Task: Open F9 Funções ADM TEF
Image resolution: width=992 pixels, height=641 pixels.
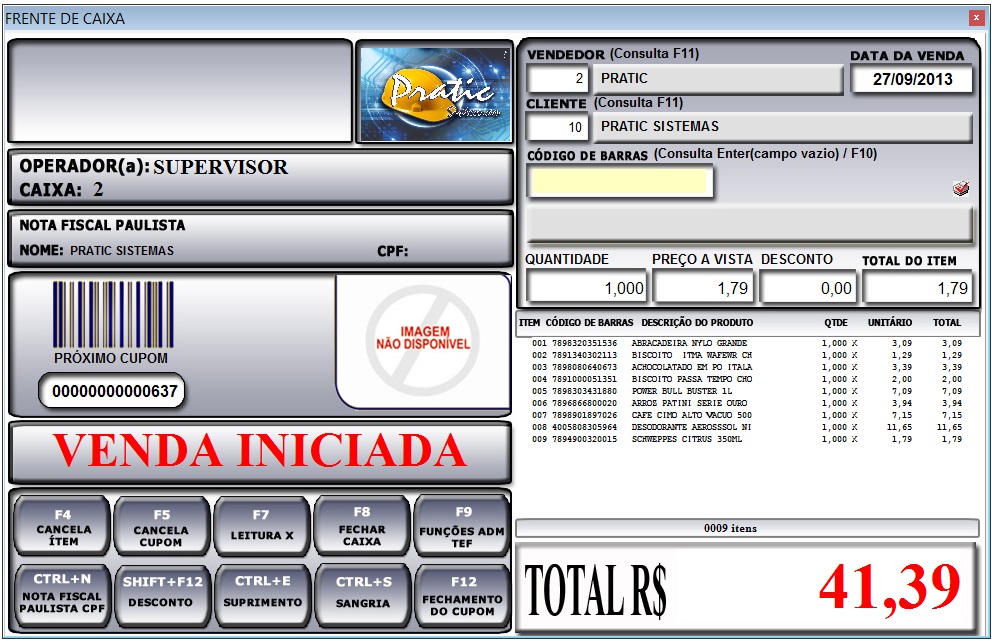Action: tap(462, 525)
